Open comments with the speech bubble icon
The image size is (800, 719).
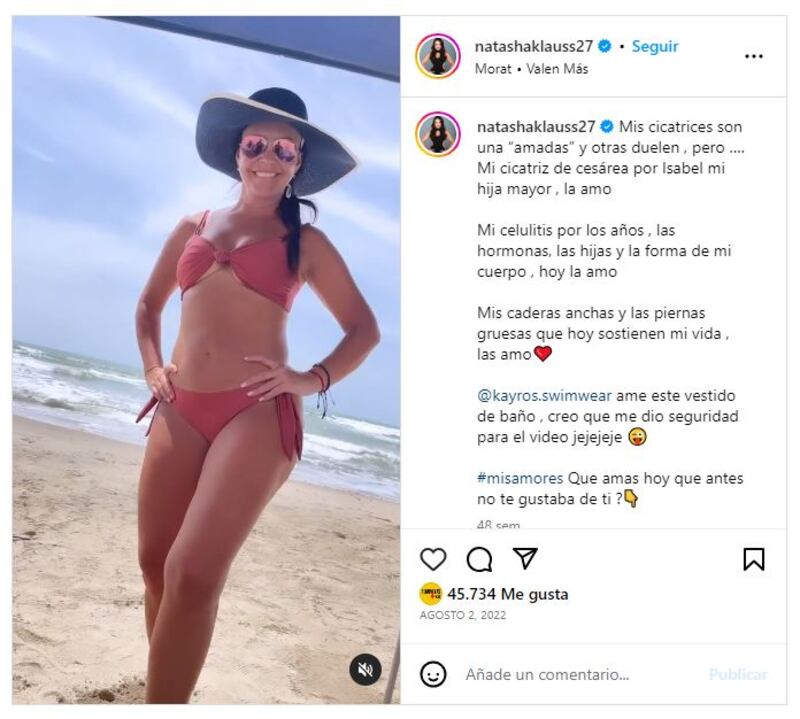(x=479, y=559)
